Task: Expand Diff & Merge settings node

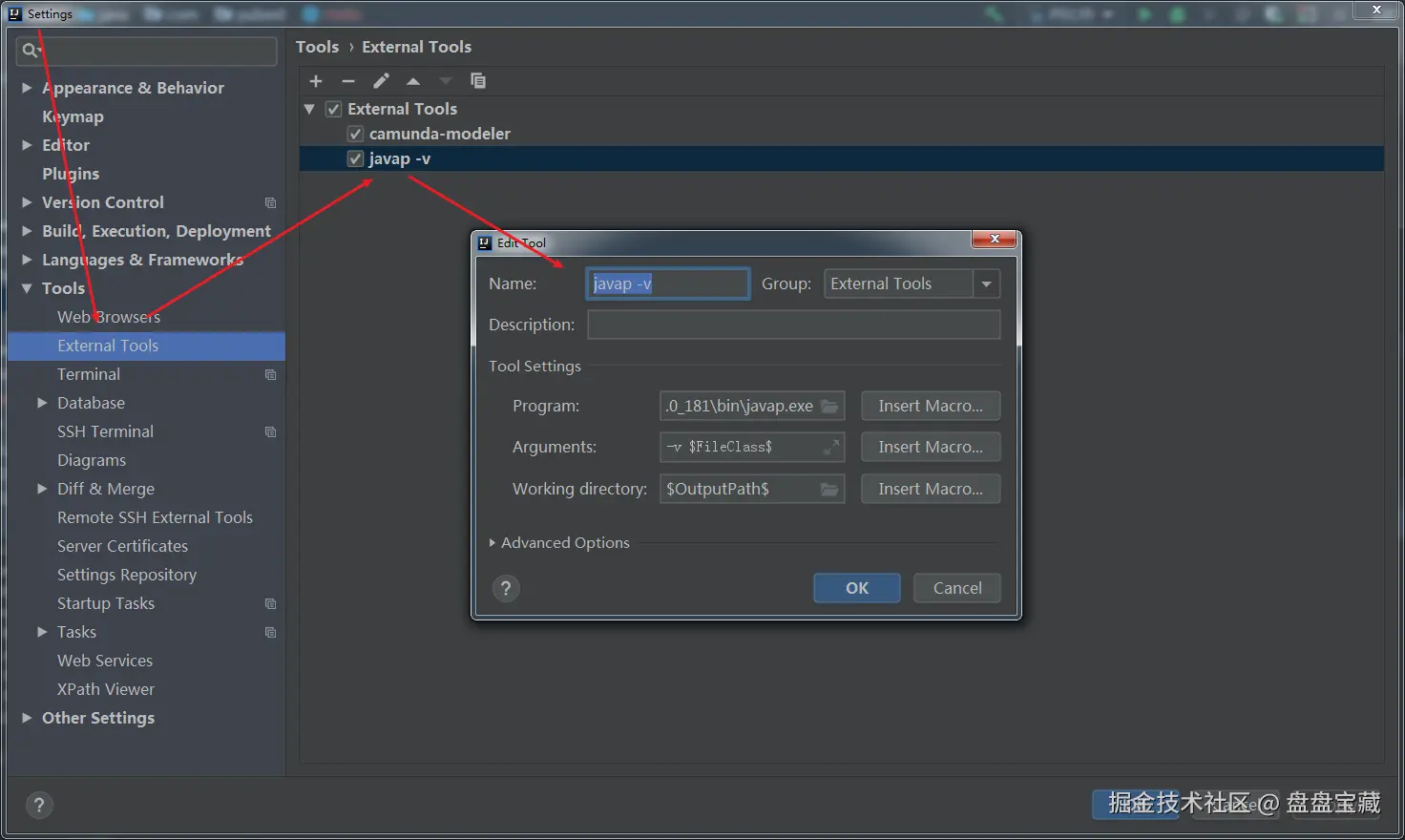Action: 42,489
